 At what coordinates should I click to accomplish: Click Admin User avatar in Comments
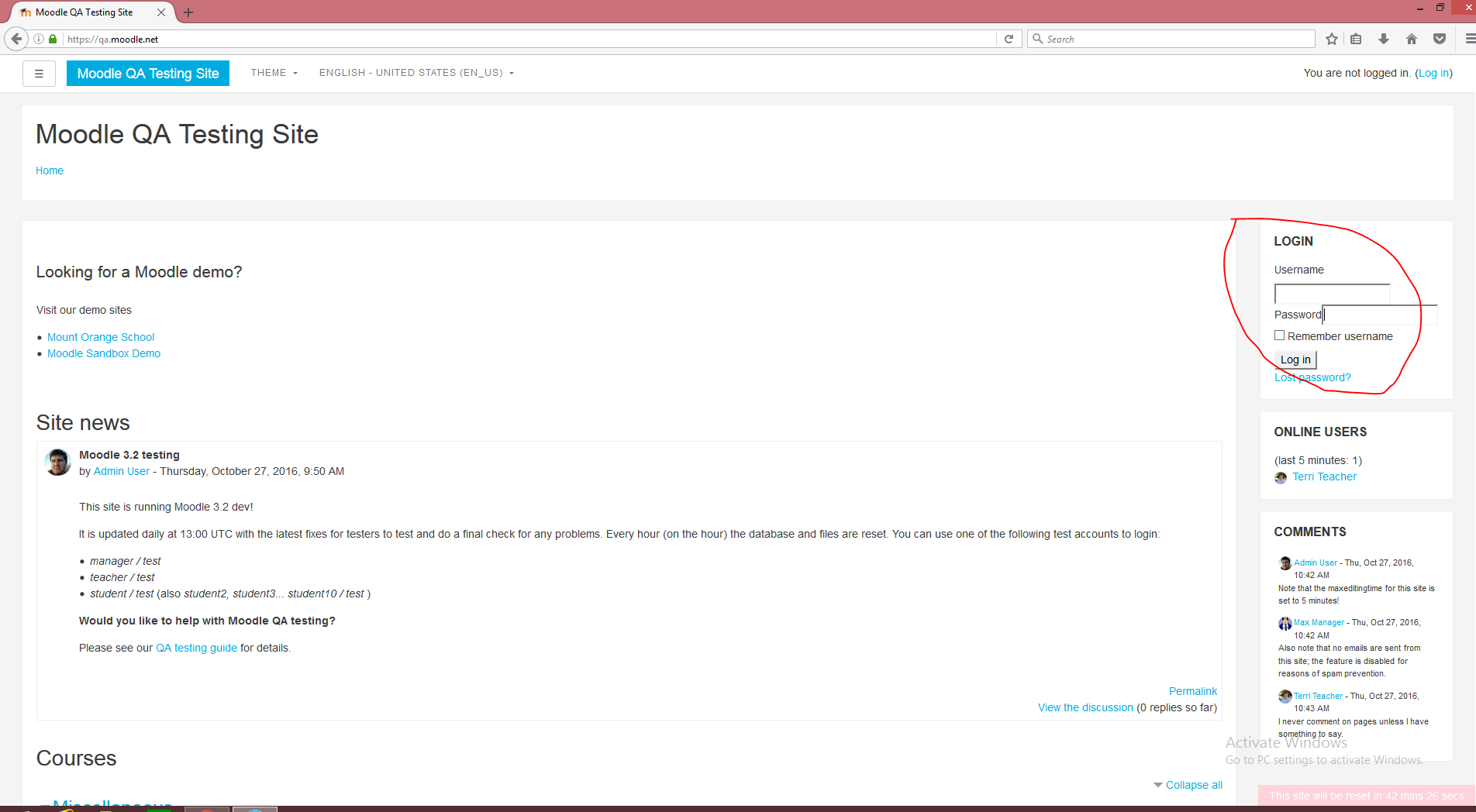click(x=1285, y=563)
